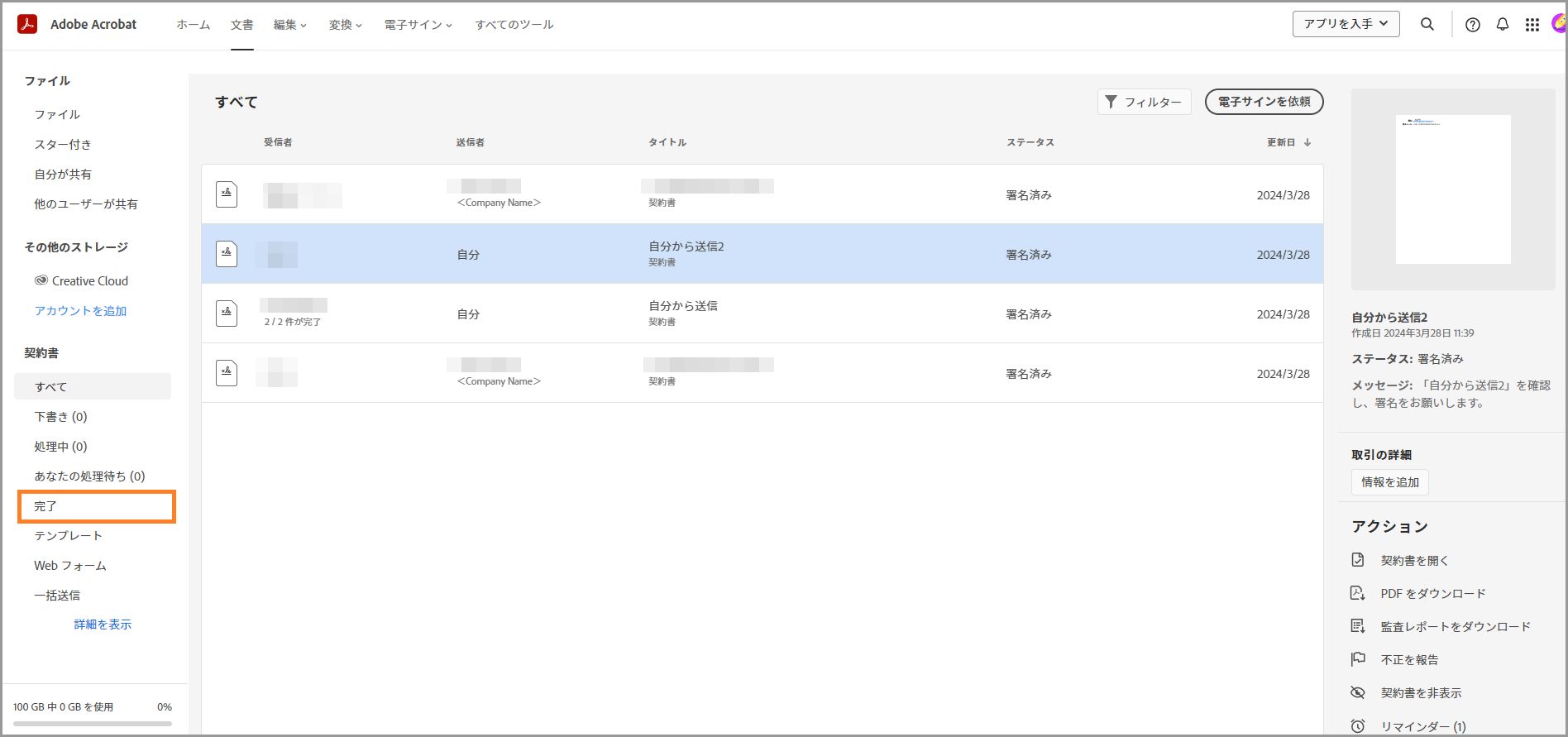Open the apps grid icon
Viewport: 1568px width, 737px height.
tap(1532, 25)
